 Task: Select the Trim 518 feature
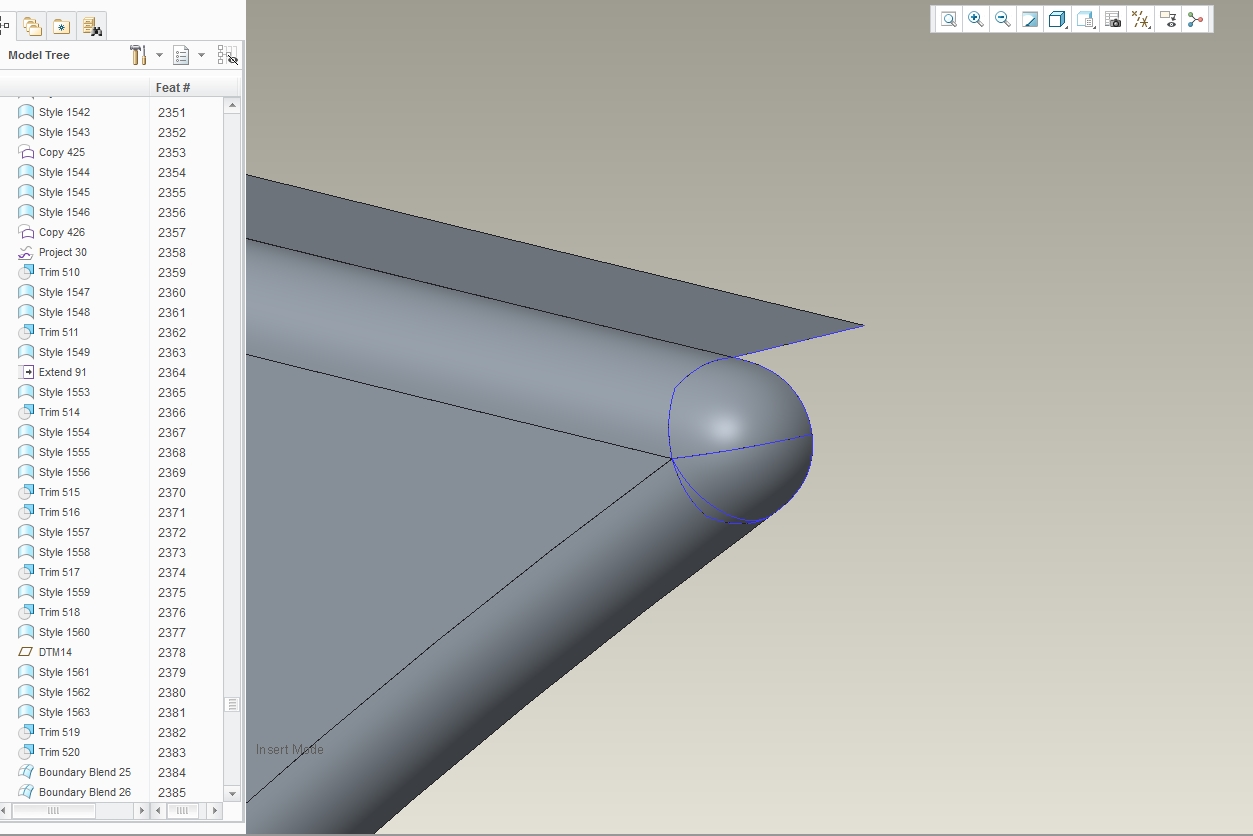59,612
